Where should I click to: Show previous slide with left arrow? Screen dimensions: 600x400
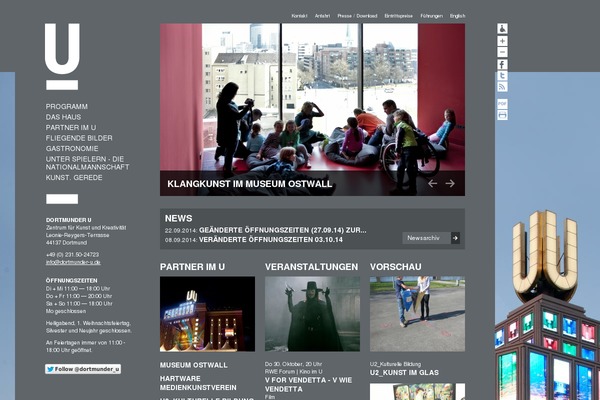[432, 183]
